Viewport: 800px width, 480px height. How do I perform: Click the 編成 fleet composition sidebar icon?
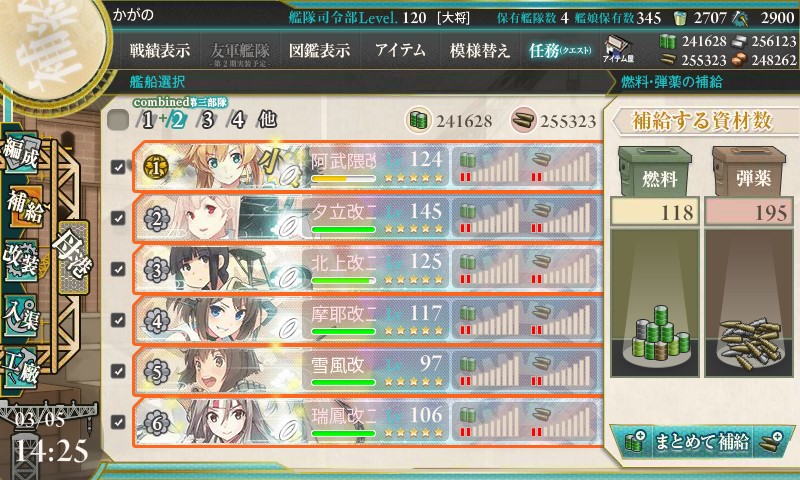(x=20, y=153)
